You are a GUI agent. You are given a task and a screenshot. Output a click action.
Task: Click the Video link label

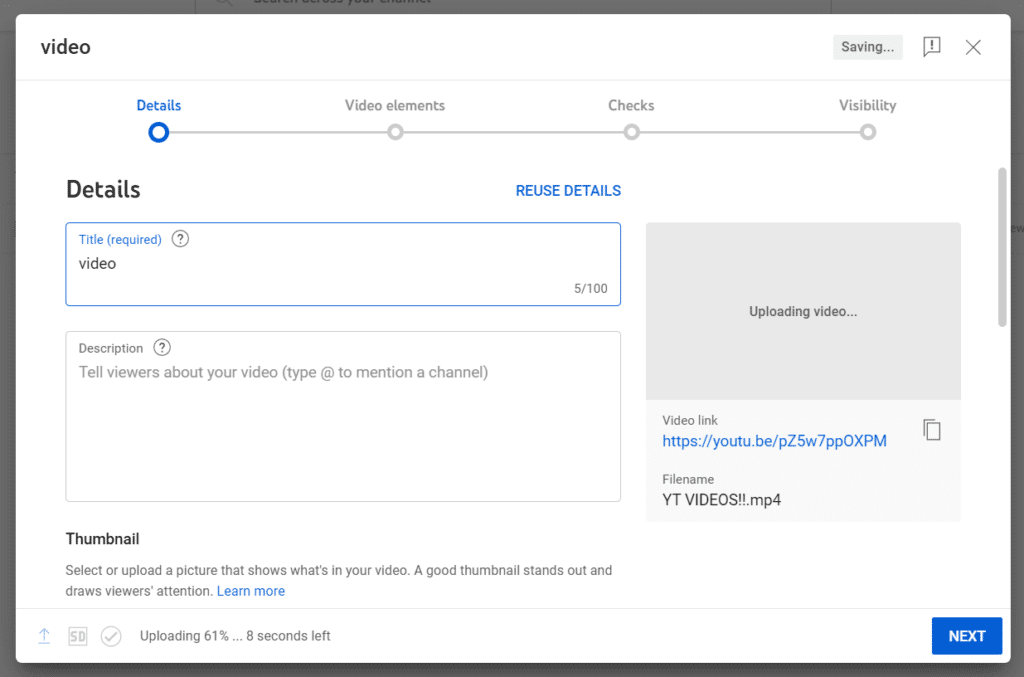tap(690, 420)
